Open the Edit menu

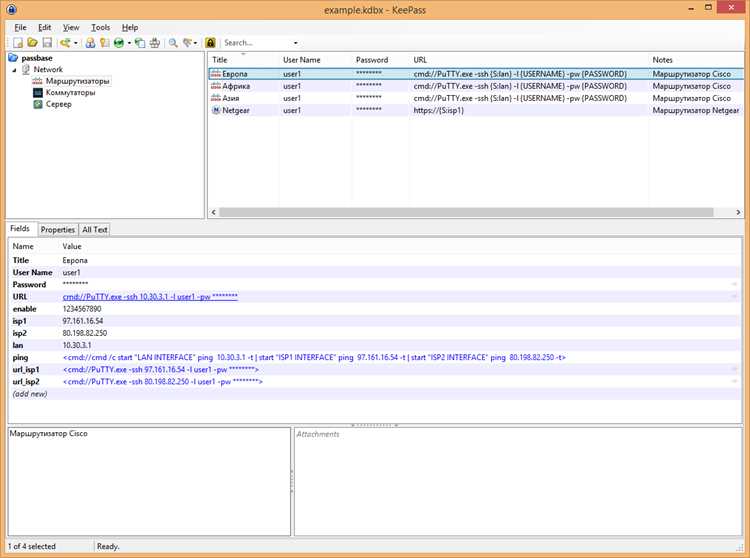coord(44,27)
